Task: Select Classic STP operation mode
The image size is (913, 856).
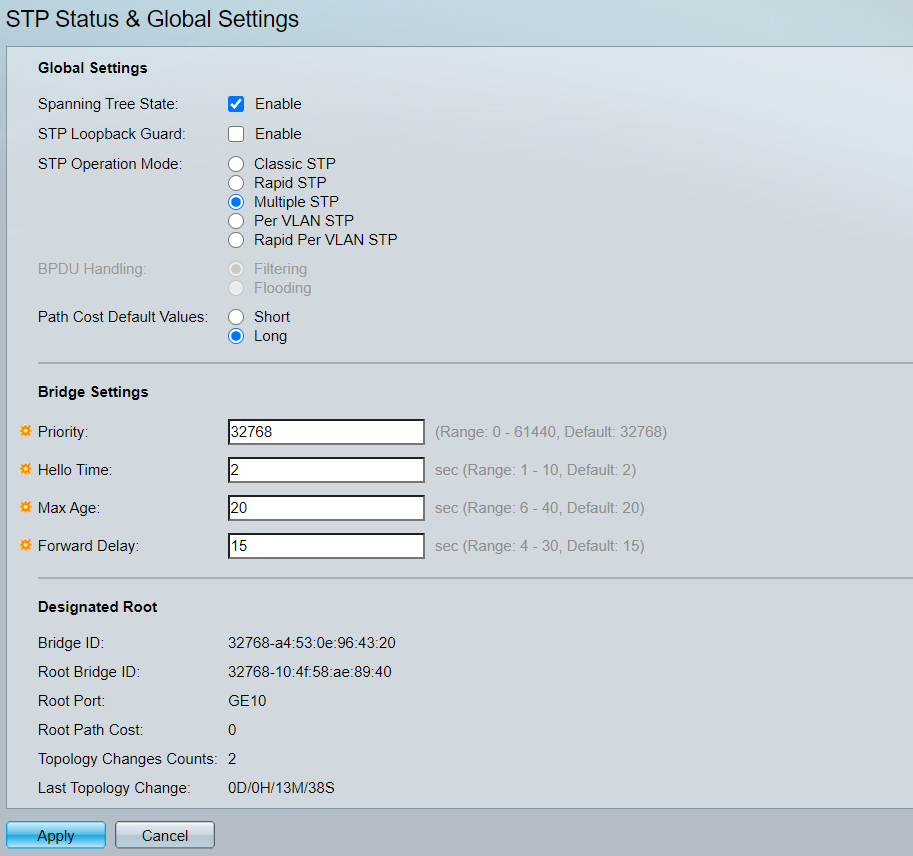Action: (236, 164)
